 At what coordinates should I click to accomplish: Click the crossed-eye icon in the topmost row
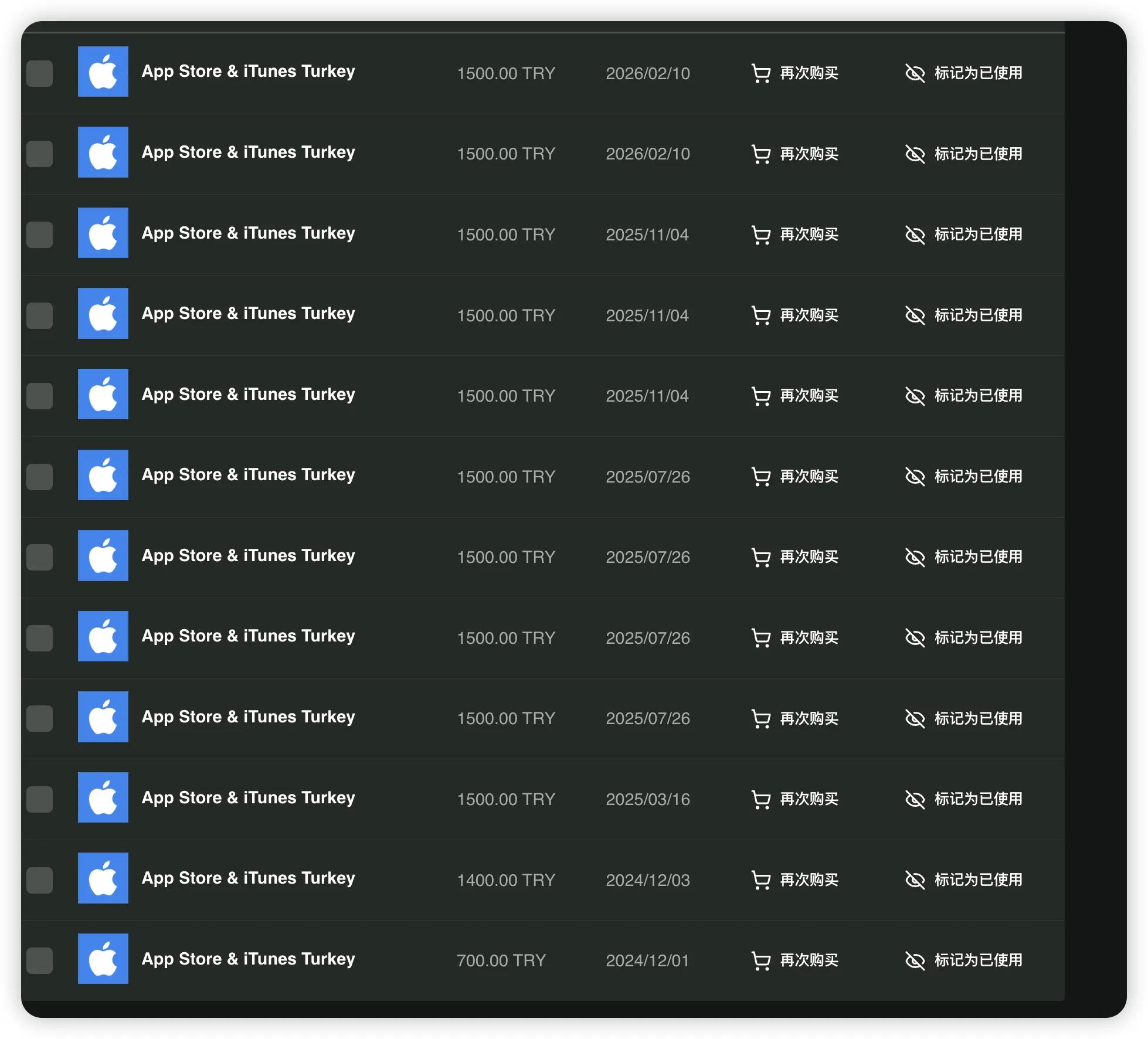click(x=915, y=73)
